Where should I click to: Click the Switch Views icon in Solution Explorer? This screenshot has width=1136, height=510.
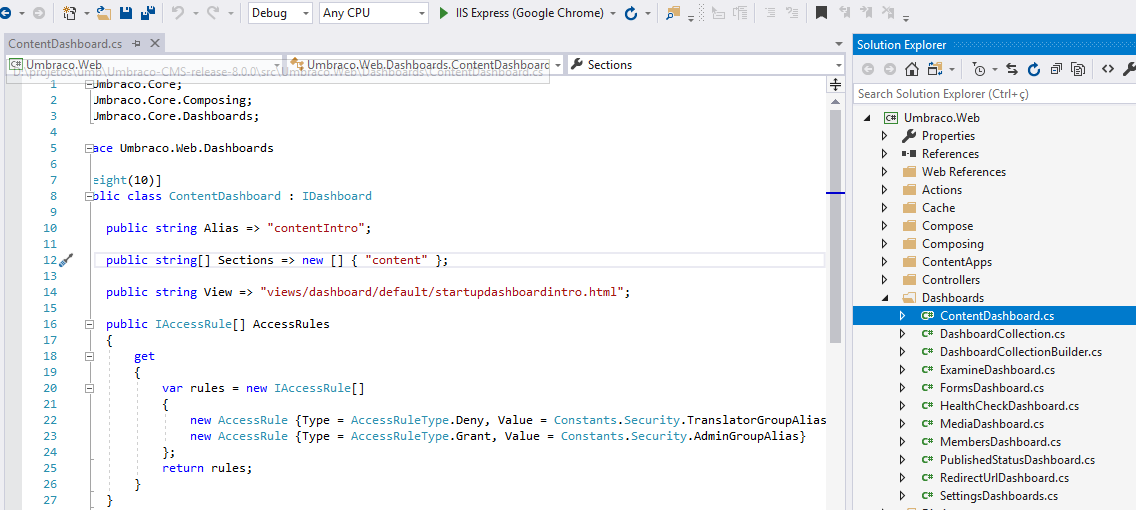click(935, 70)
